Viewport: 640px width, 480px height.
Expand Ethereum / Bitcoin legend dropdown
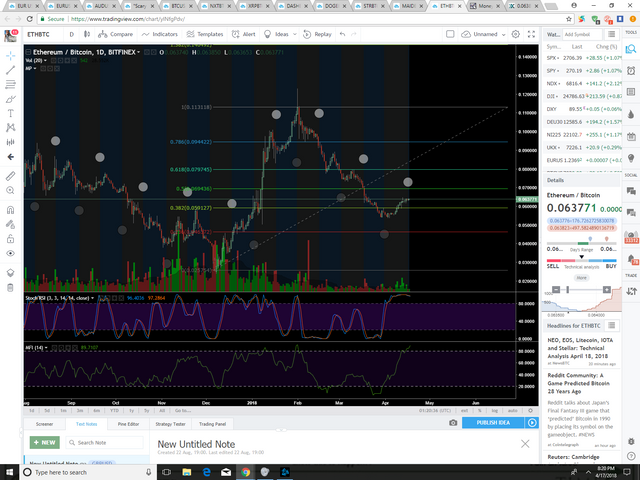pyautogui.click(x=138, y=52)
